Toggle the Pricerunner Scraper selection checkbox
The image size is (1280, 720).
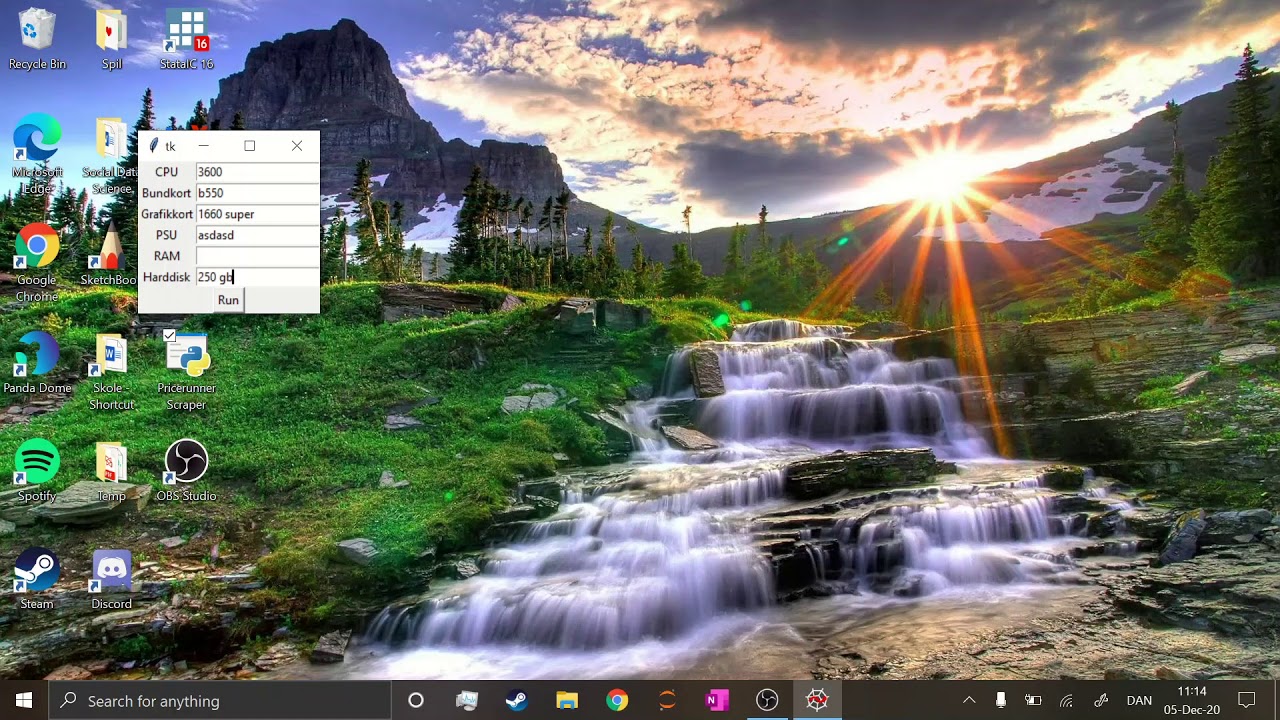click(x=169, y=336)
